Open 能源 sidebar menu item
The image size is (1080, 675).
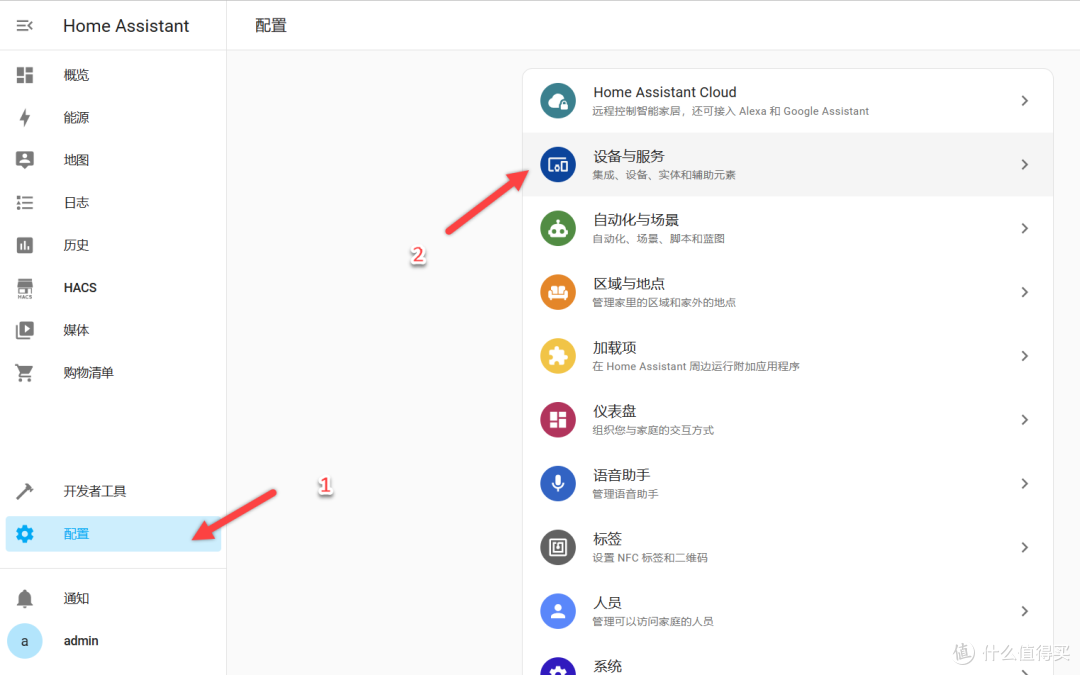coord(113,118)
